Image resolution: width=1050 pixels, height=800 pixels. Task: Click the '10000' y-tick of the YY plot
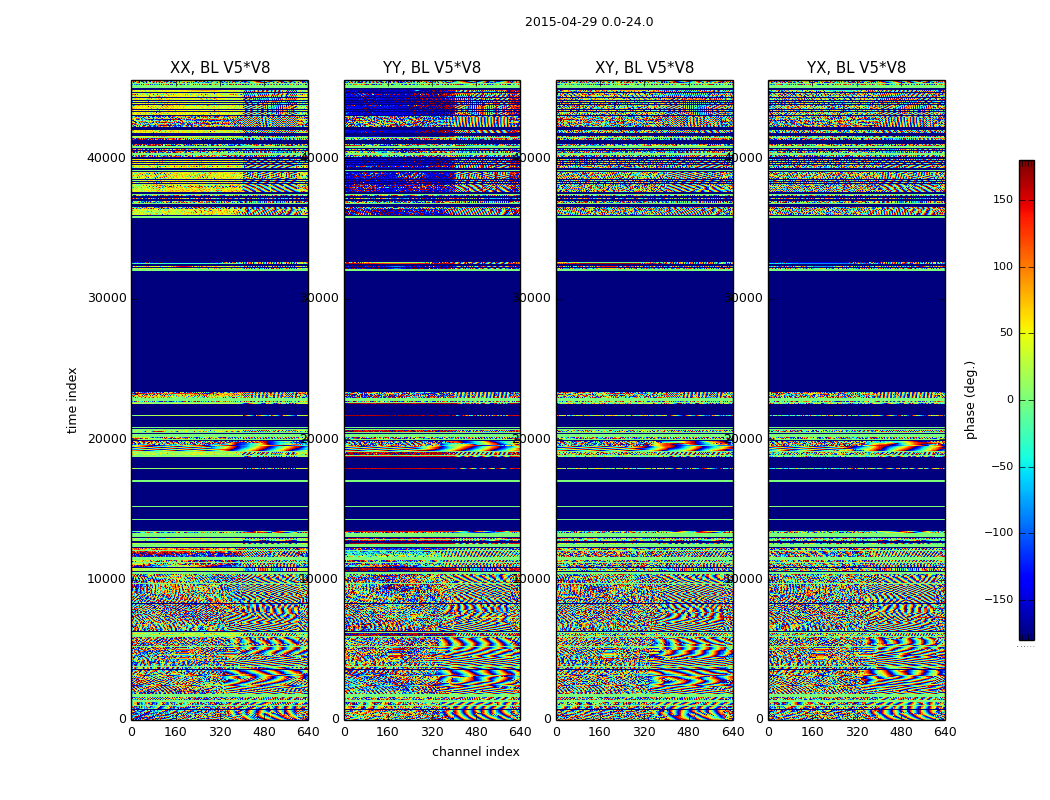click(x=319, y=578)
